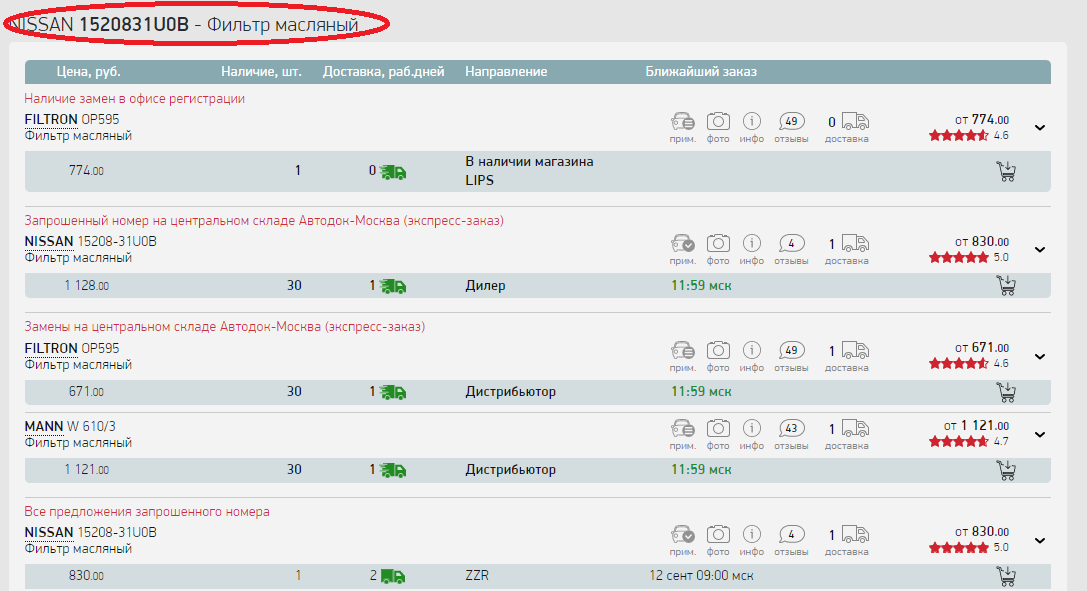Click the page title 'NISSAN 1520831U0B - Фильтр масляный'

(184, 24)
